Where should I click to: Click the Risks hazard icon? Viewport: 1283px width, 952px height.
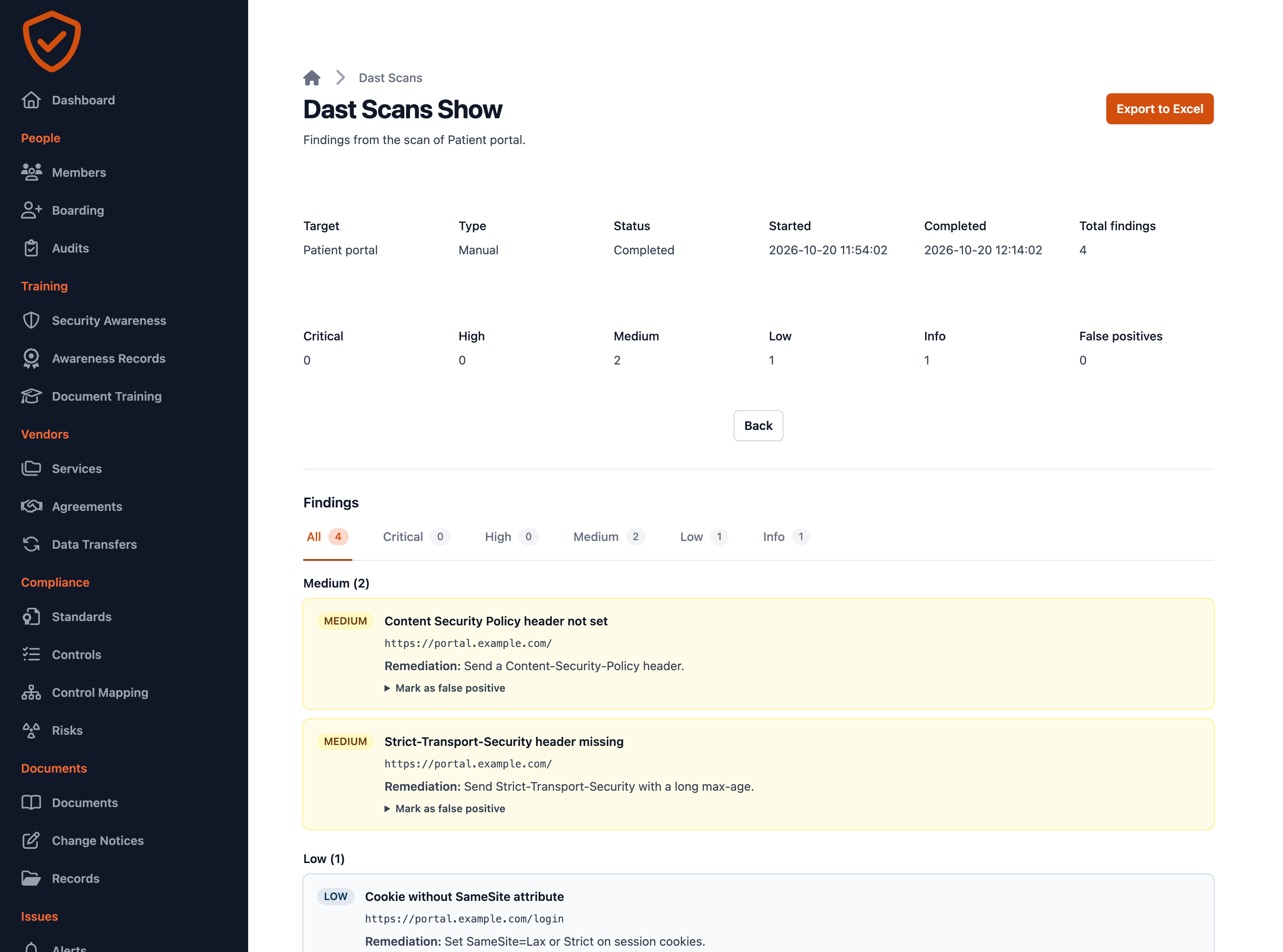(31, 730)
